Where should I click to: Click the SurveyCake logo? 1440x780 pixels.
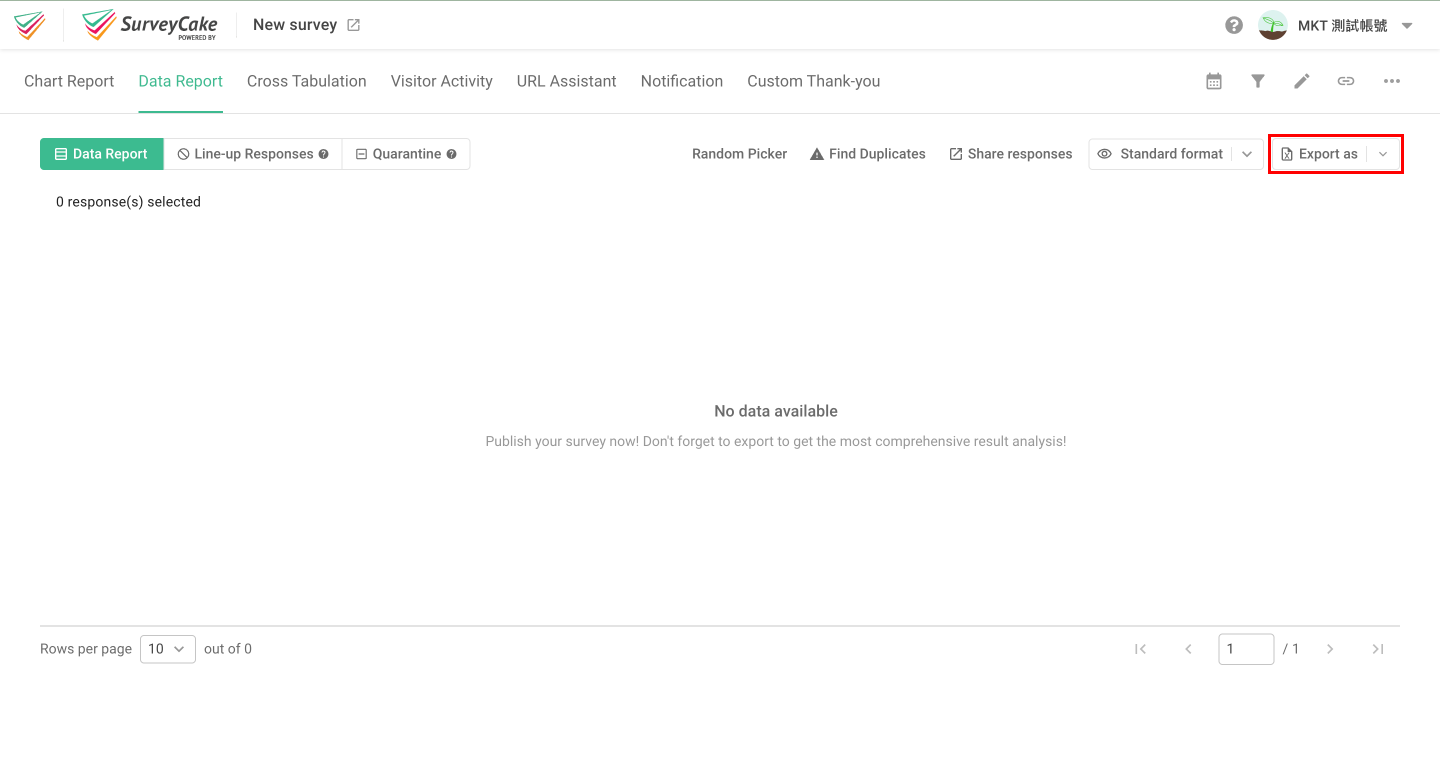tap(150, 25)
